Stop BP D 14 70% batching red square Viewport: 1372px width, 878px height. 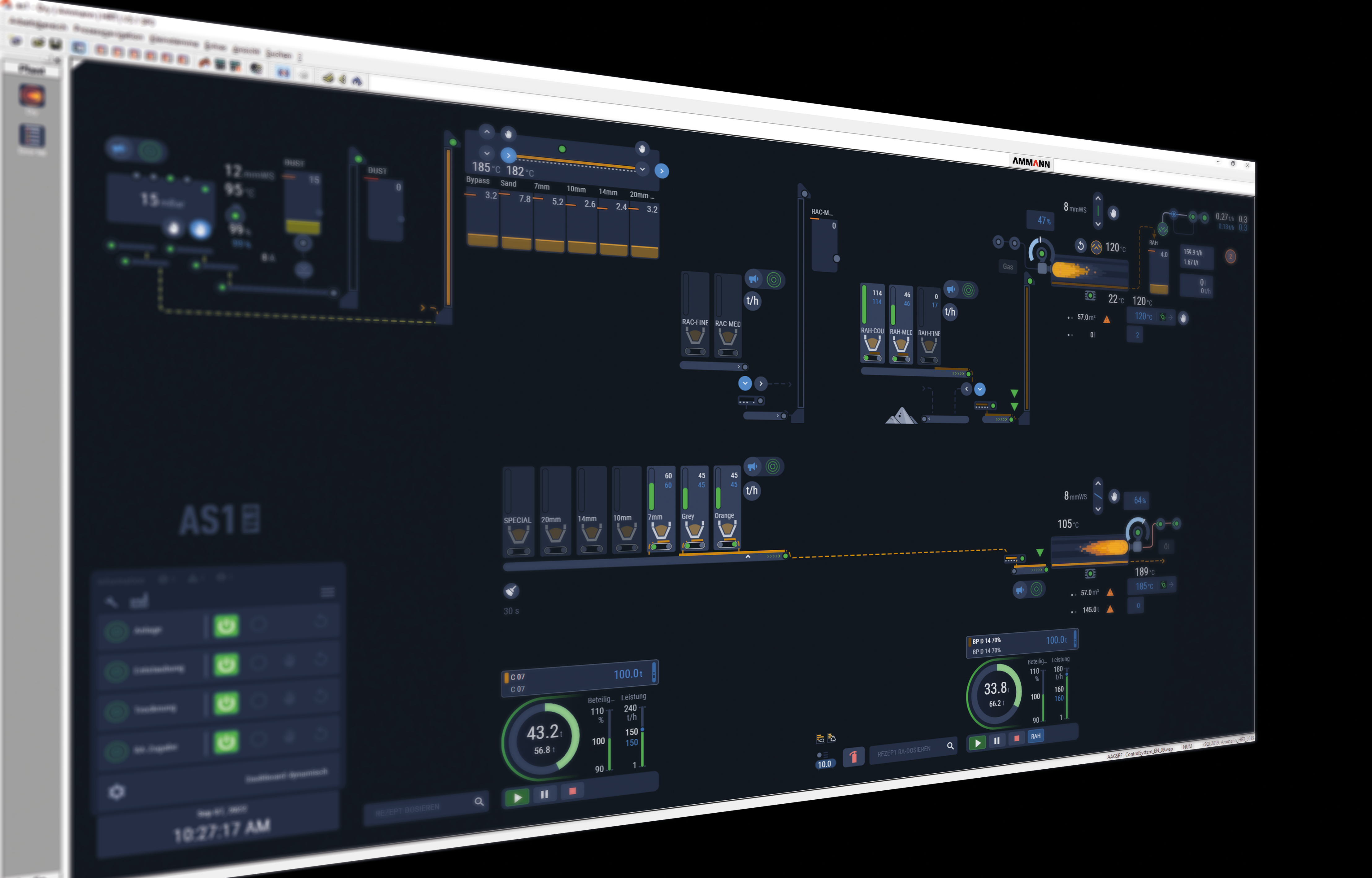click(x=1017, y=738)
